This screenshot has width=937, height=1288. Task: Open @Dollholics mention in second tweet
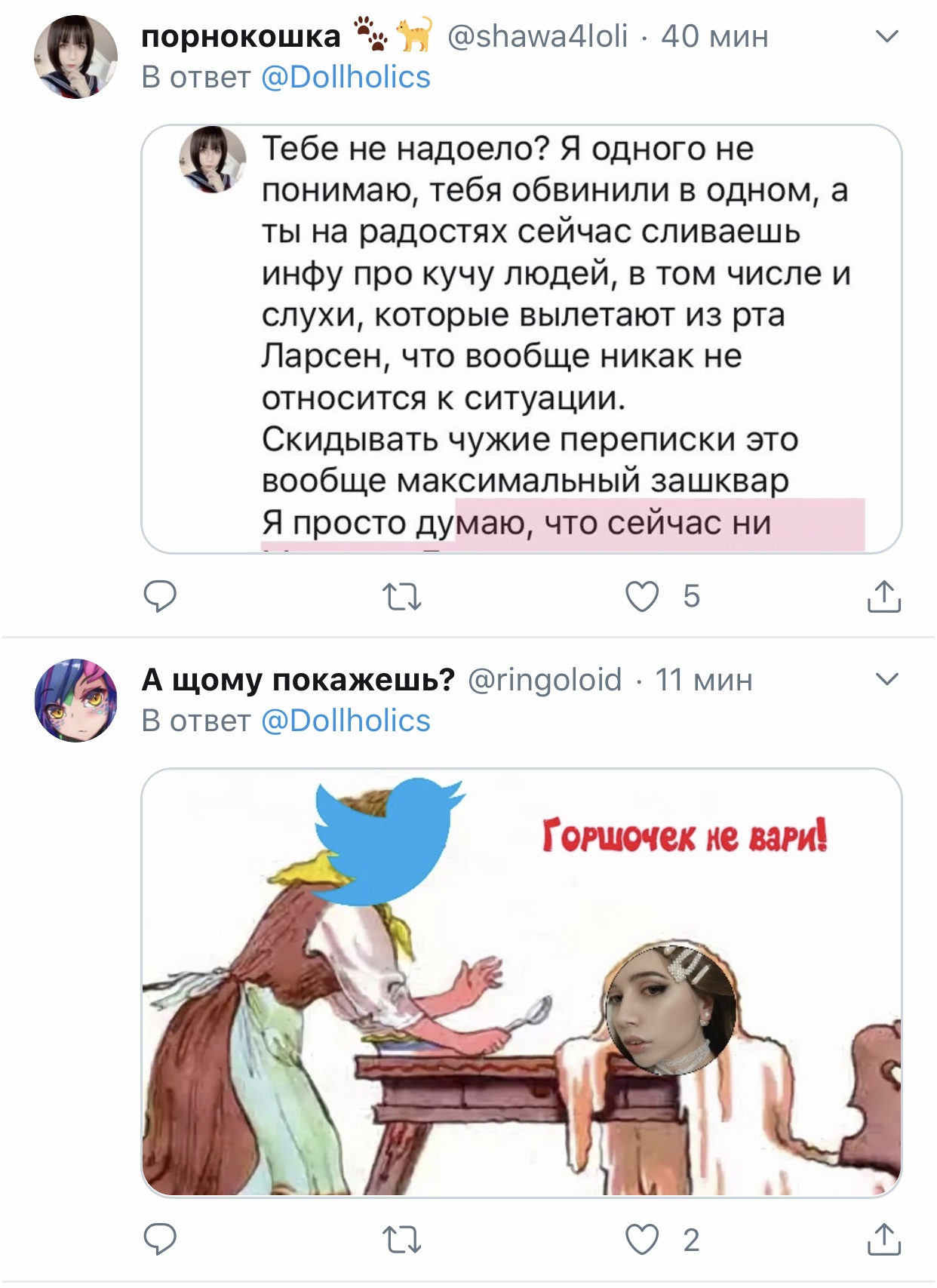click(346, 721)
